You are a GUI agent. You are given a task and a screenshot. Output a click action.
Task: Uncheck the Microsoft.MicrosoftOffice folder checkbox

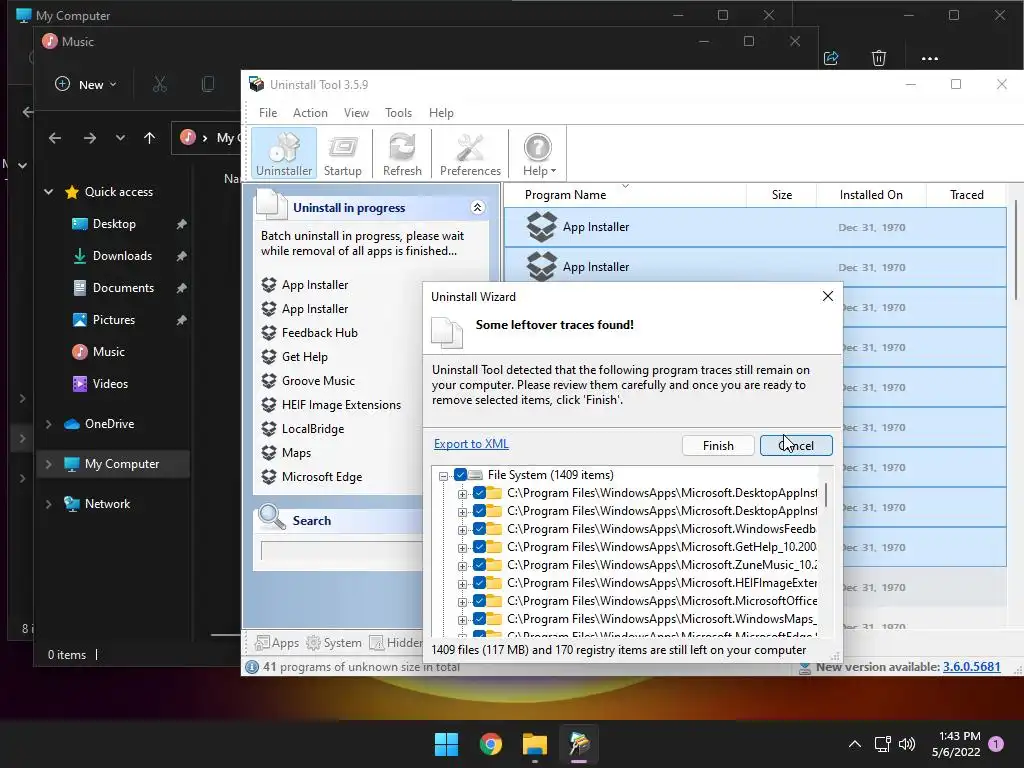(479, 601)
